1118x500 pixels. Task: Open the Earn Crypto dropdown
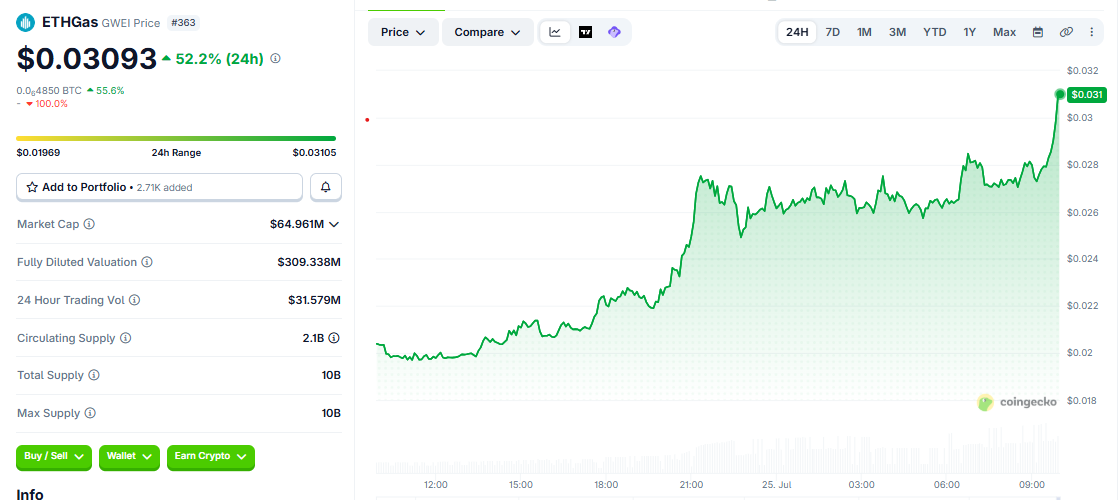210,456
